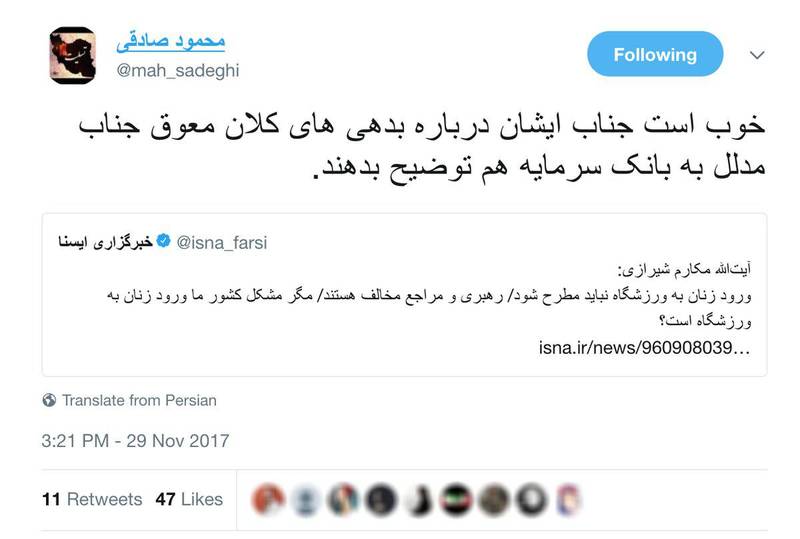
Task: Open the @isna_farsi handle
Action: [221, 242]
